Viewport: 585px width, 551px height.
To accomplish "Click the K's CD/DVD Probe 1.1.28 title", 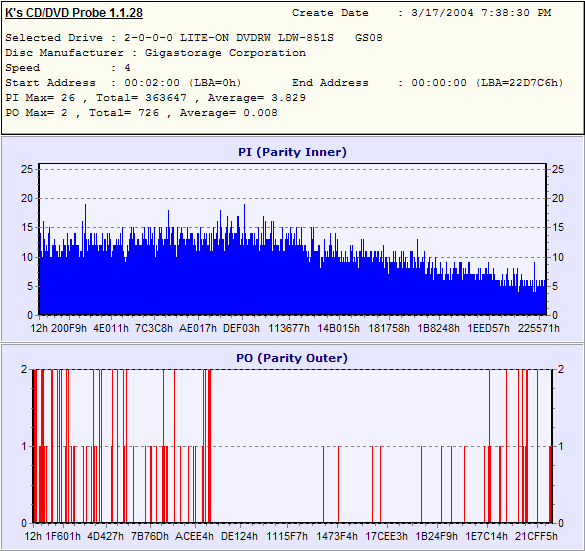I will (x=74, y=13).
